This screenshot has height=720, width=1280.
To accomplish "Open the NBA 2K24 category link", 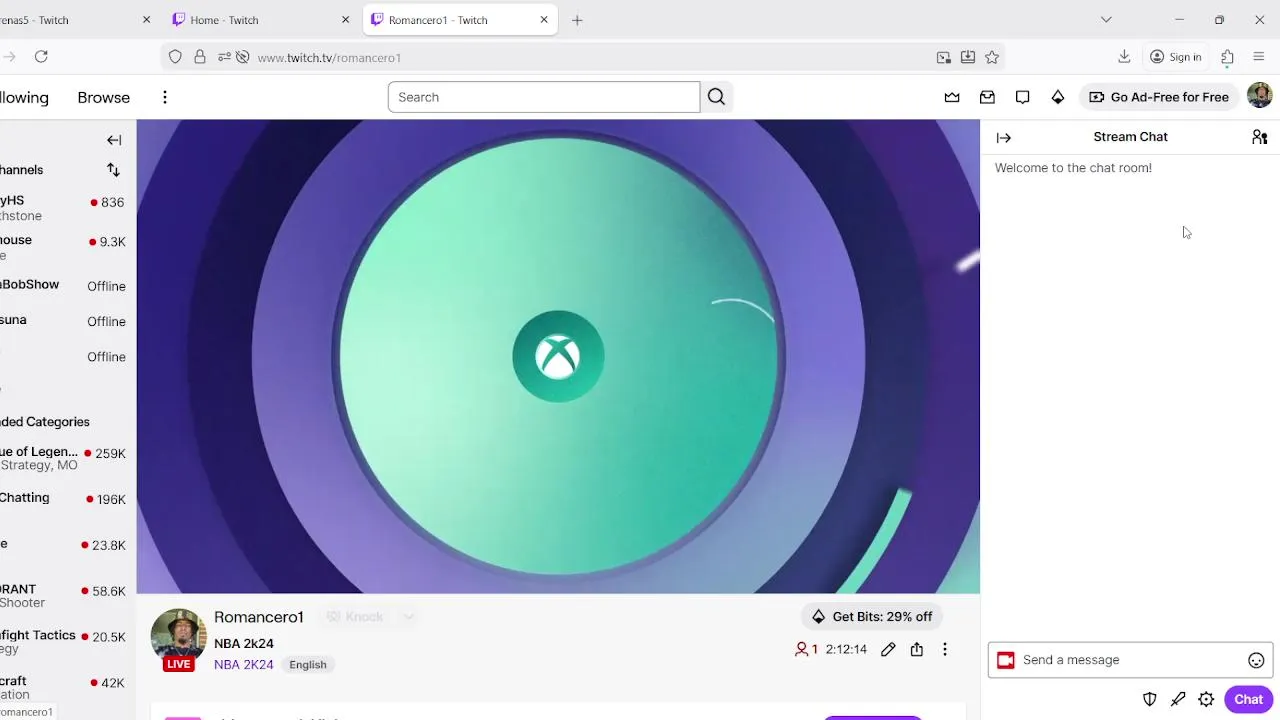I will tap(243, 665).
